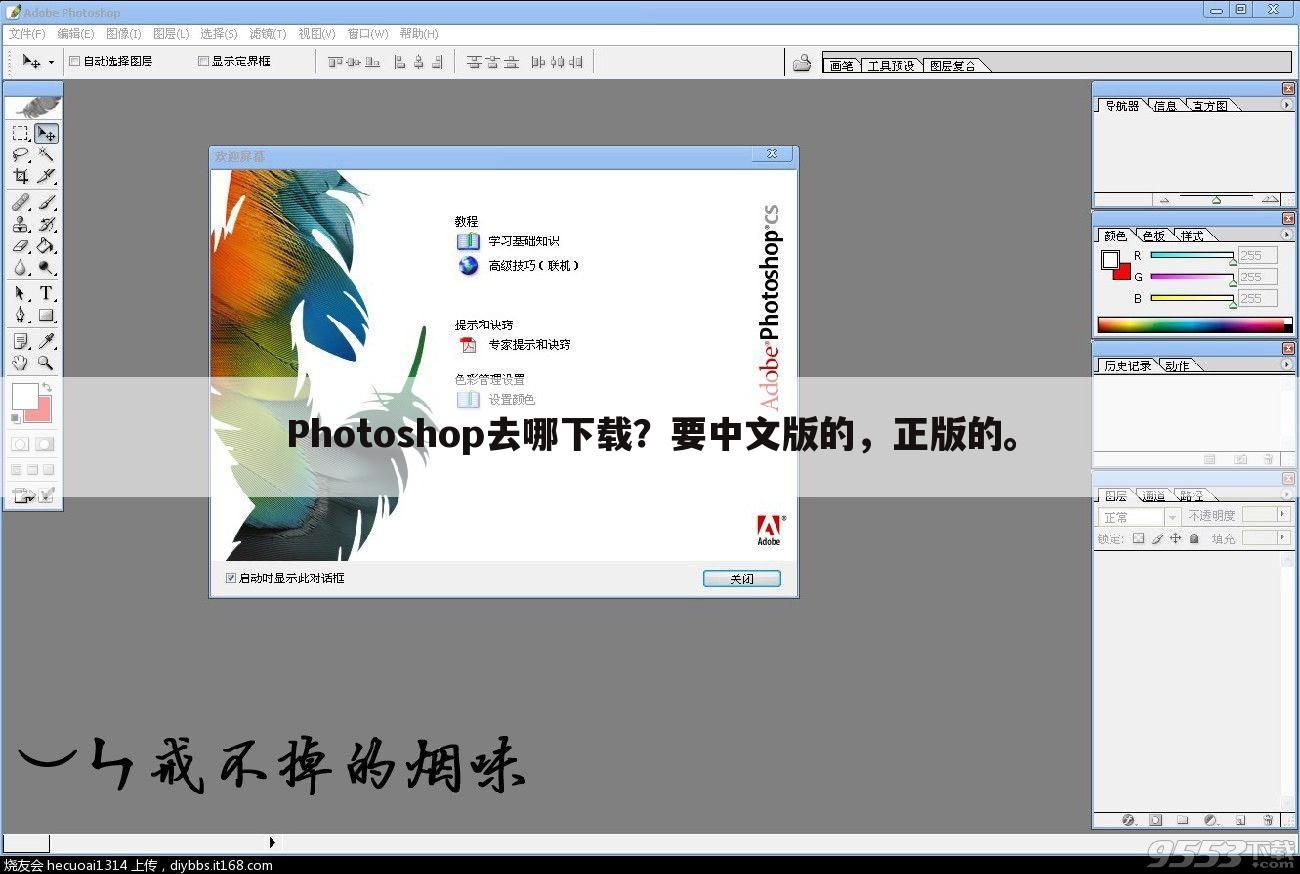Select the Move tool in toolbox
Image resolution: width=1300 pixels, height=874 pixels.
click(x=46, y=133)
